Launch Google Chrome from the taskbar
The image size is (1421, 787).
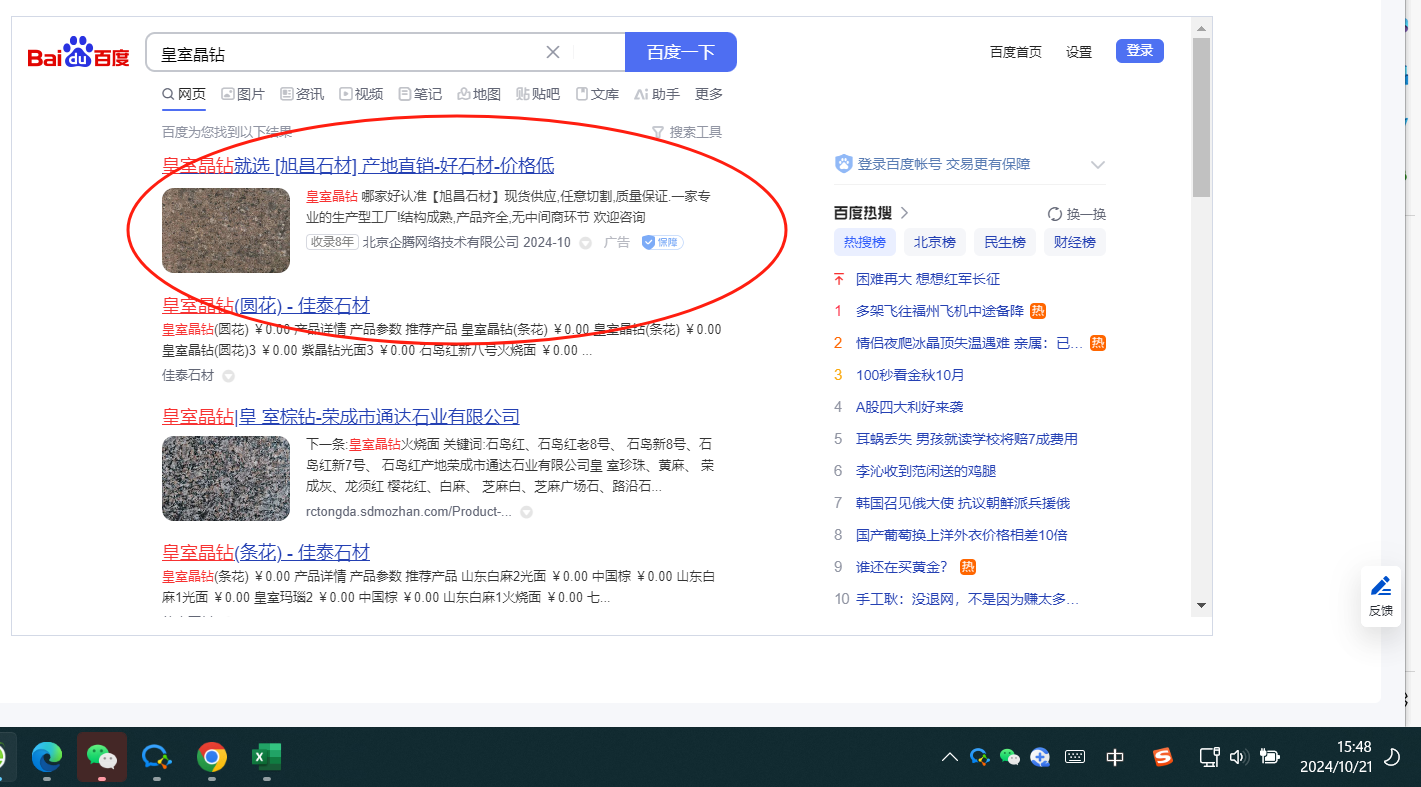[211, 757]
